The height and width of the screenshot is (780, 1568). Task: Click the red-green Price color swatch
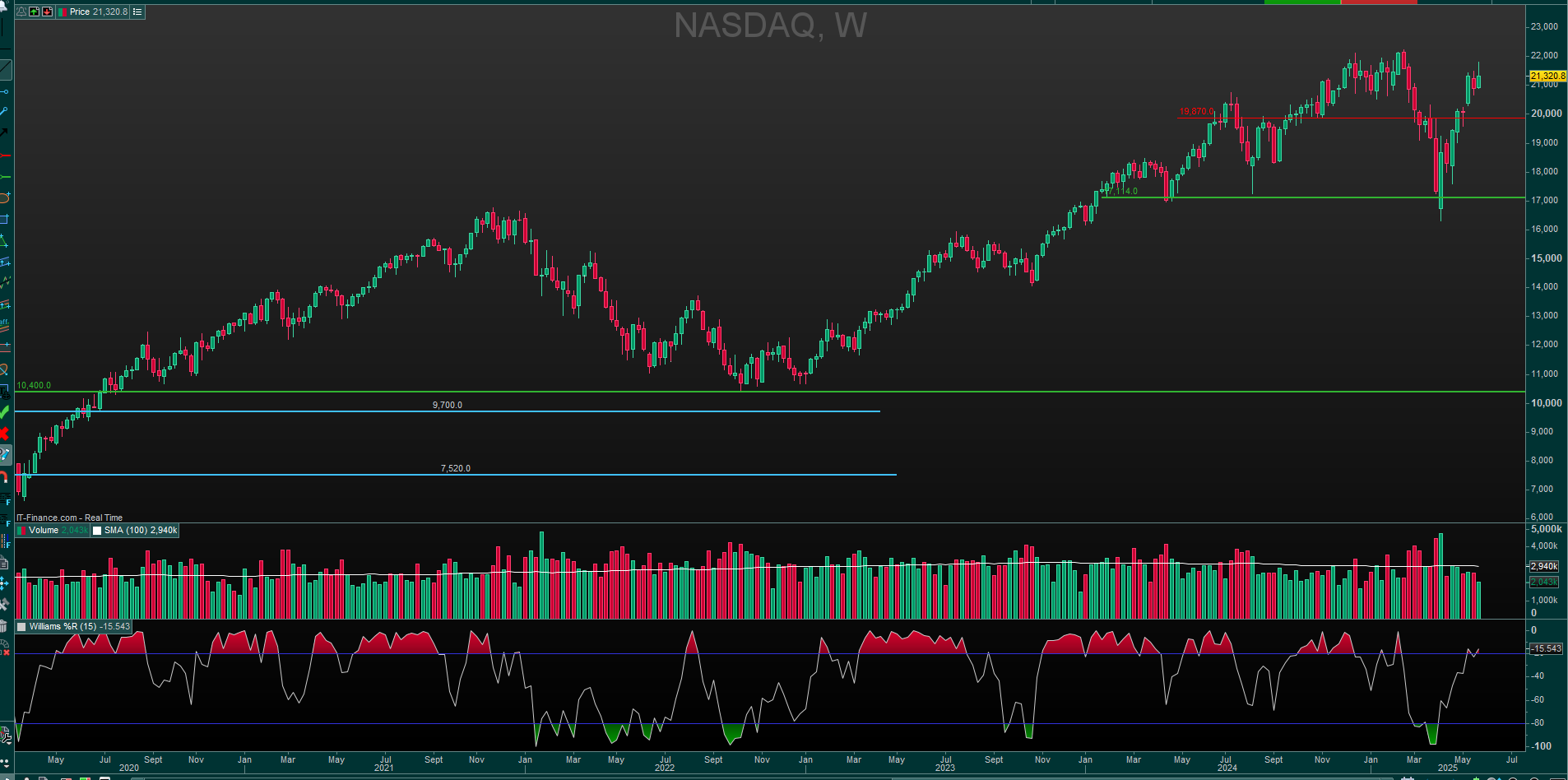click(63, 12)
